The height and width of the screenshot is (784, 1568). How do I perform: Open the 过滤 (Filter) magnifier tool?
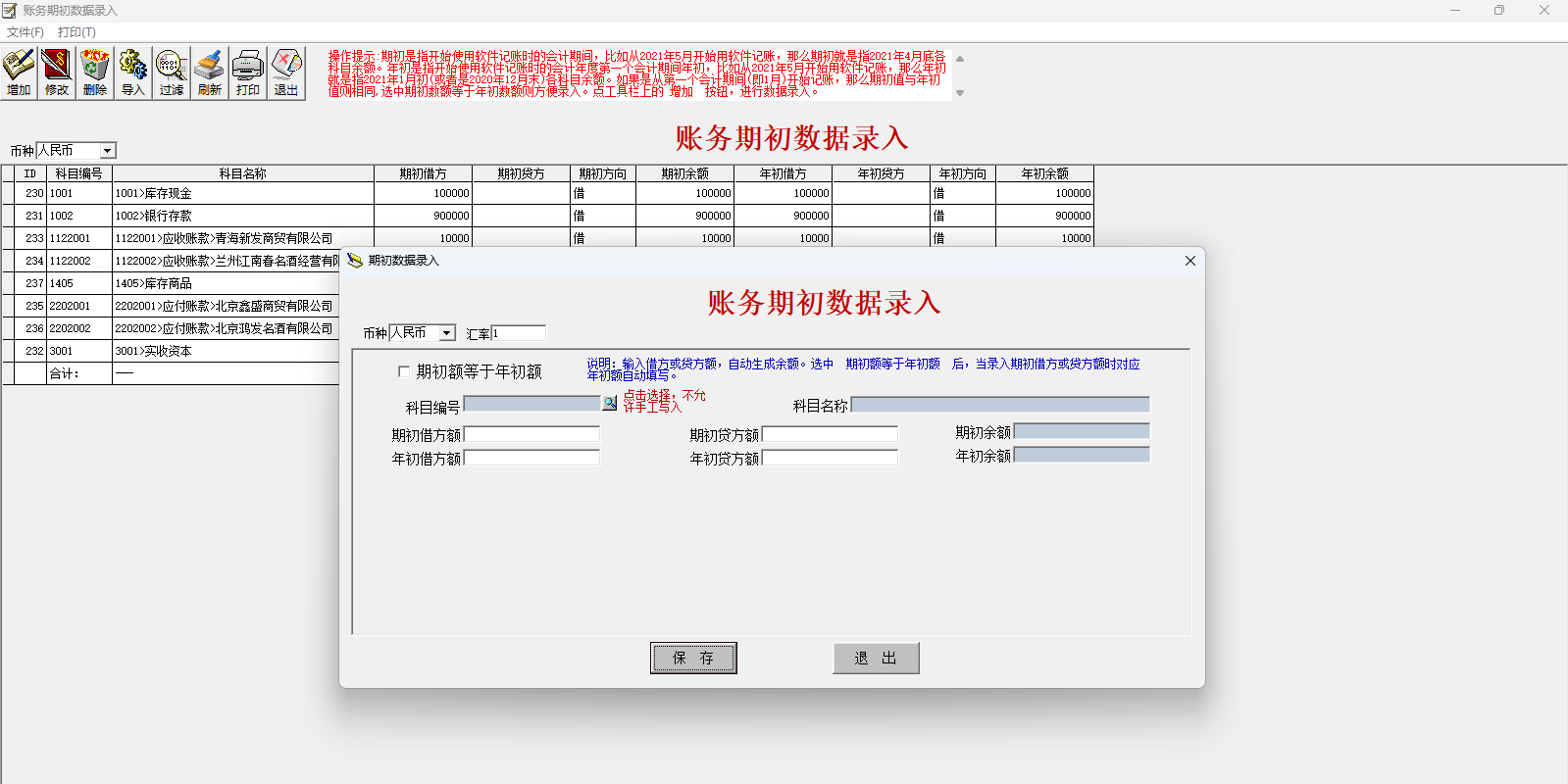pyautogui.click(x=172, y=73)
